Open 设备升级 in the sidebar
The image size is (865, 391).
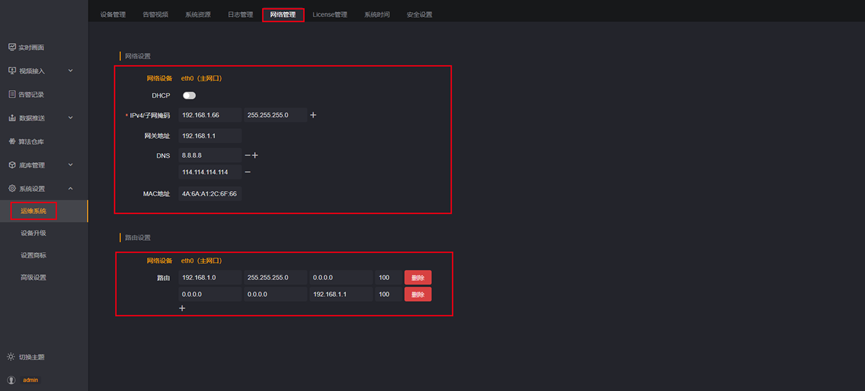click(34, 233)
